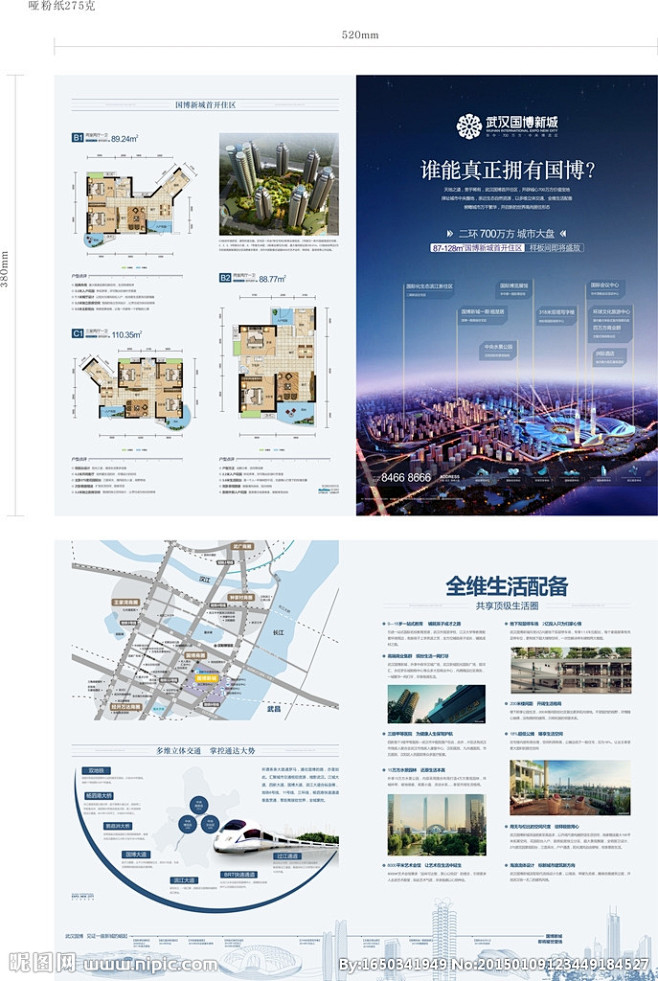Click the 二环 700万方 城市大盘 slogan

[507, 233]
